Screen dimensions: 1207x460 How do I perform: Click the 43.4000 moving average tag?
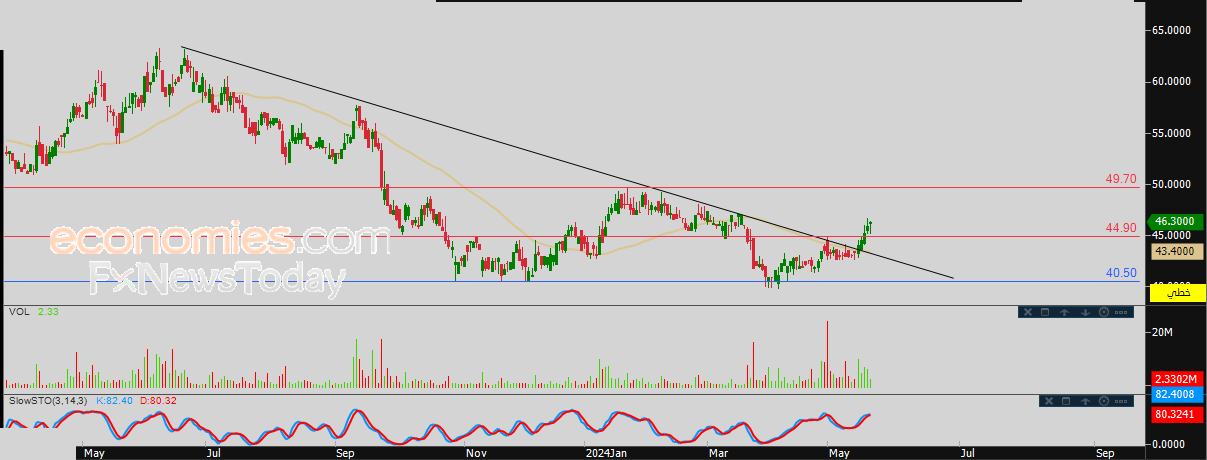coord(1176,252)
